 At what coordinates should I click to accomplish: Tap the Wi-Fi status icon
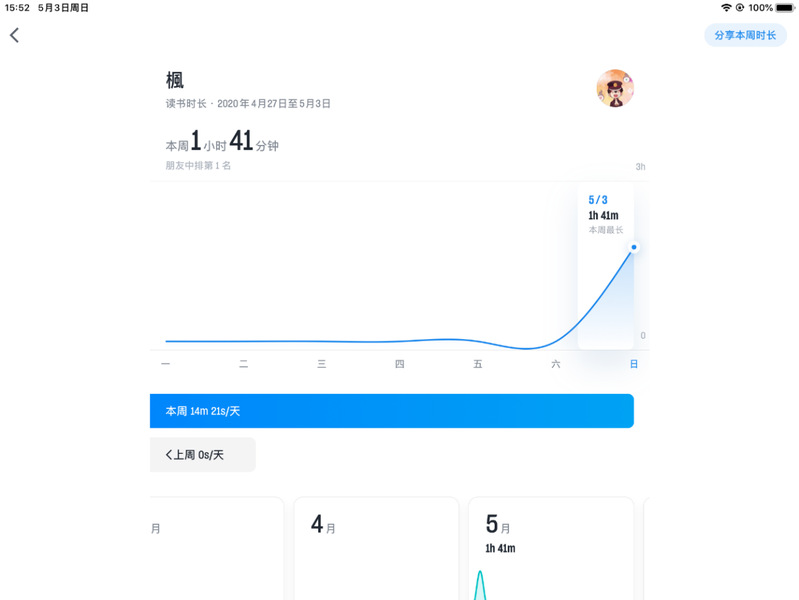[x=726, y=7]
